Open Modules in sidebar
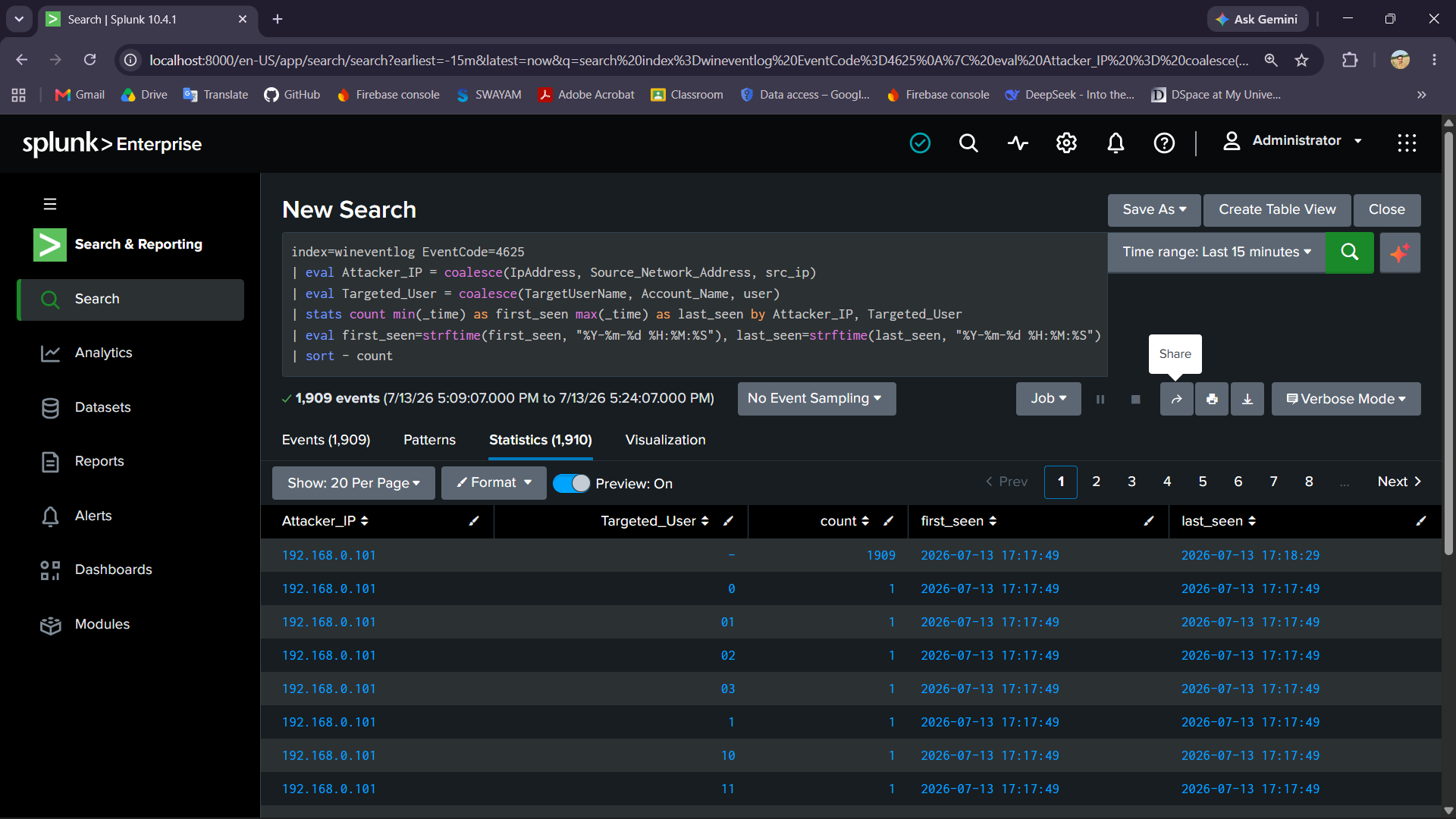 [130, 625]
